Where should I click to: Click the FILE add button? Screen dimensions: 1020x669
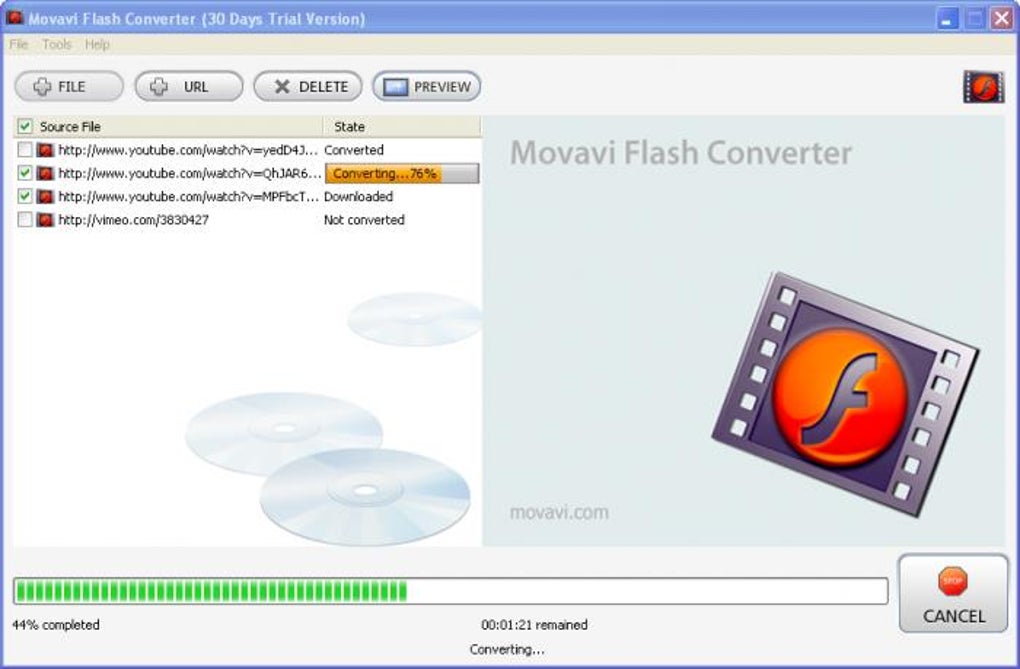tap(69, 87)
